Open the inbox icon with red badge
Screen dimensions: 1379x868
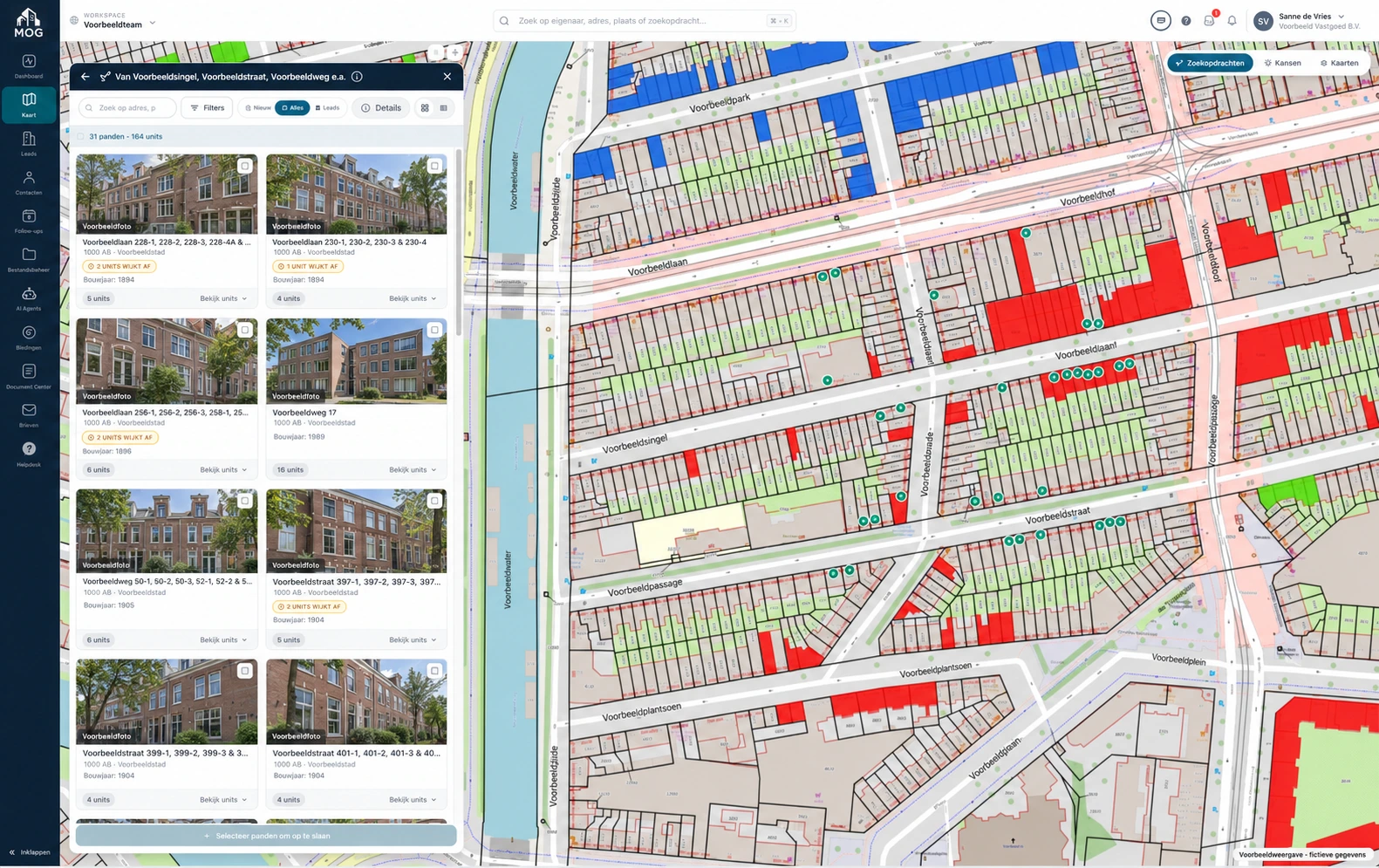point(1209,21)
